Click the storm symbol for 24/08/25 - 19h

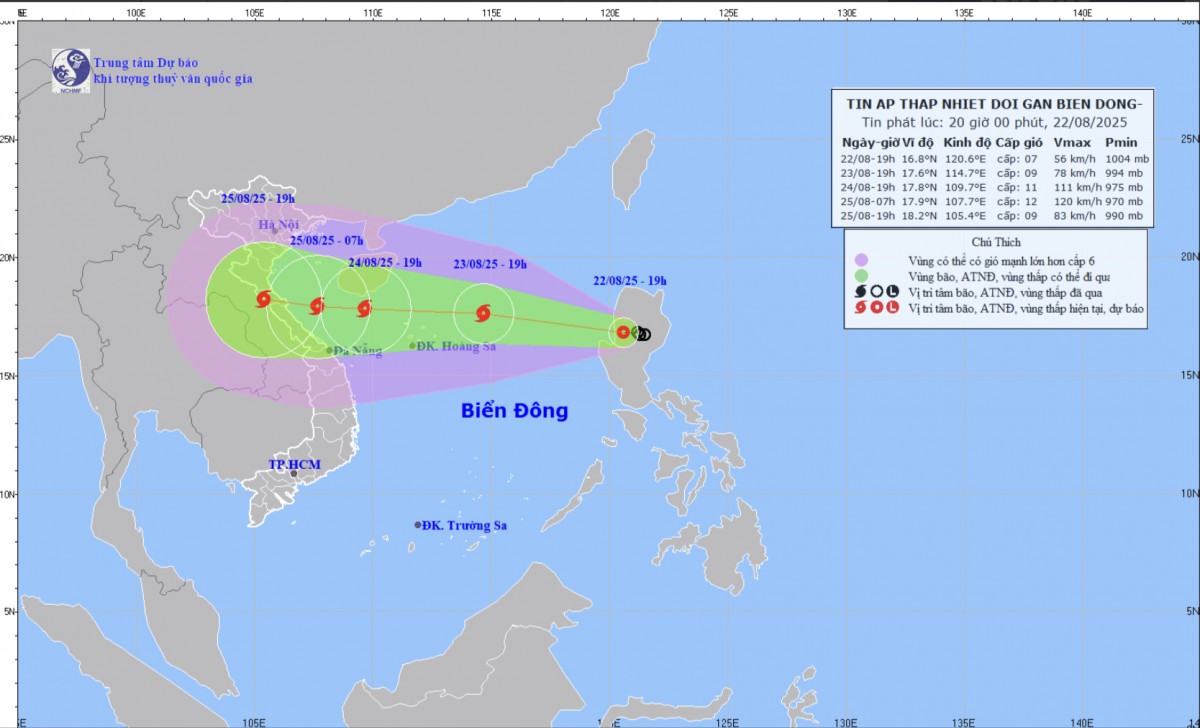coord(364,308)
